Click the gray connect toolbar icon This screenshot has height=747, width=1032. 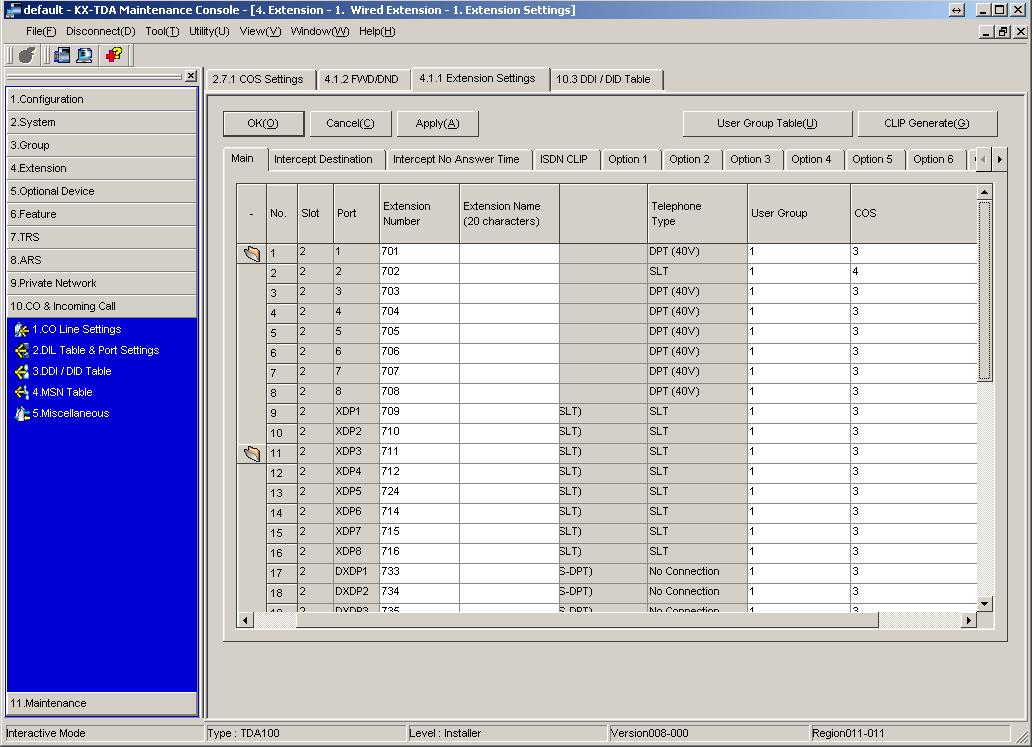27,55
